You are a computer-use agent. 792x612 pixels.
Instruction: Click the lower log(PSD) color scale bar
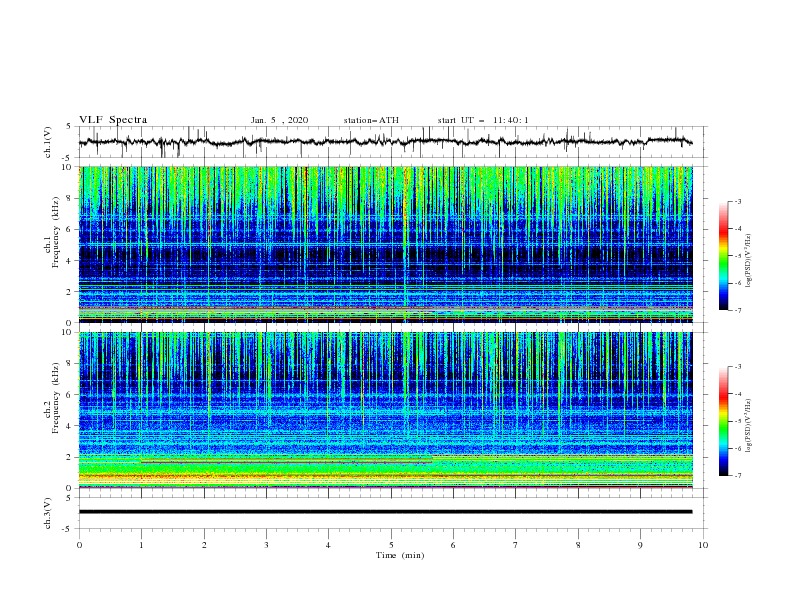723,421
